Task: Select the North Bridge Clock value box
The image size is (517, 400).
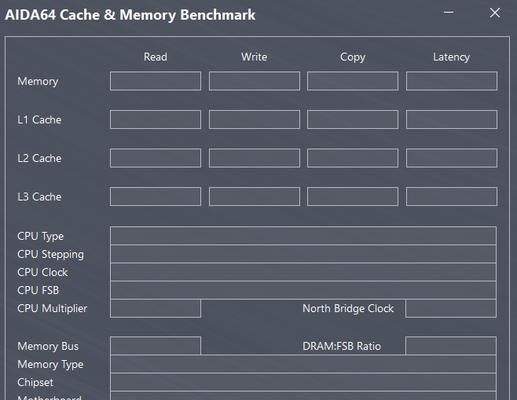Action: click(x=451, y=309)
